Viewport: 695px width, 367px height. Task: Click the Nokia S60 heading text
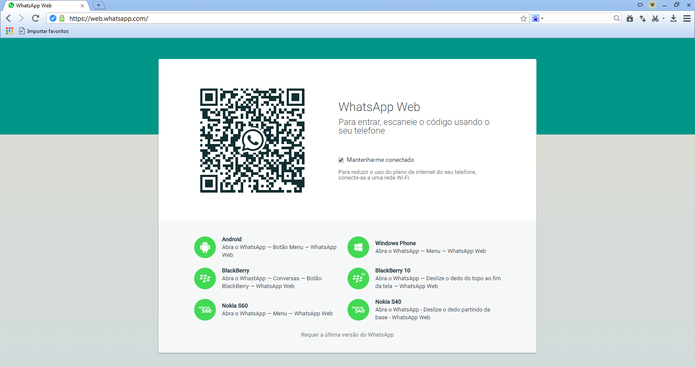click(234, 306)
